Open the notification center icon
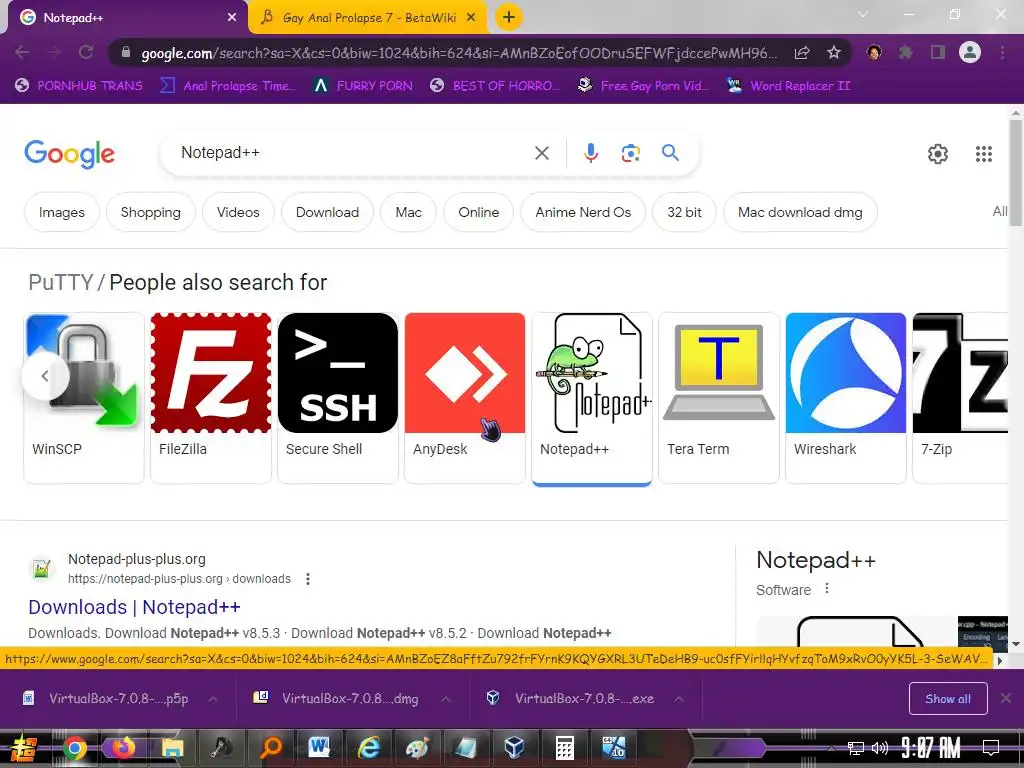The image size is (1024, 768). click(x=991, y=748)
